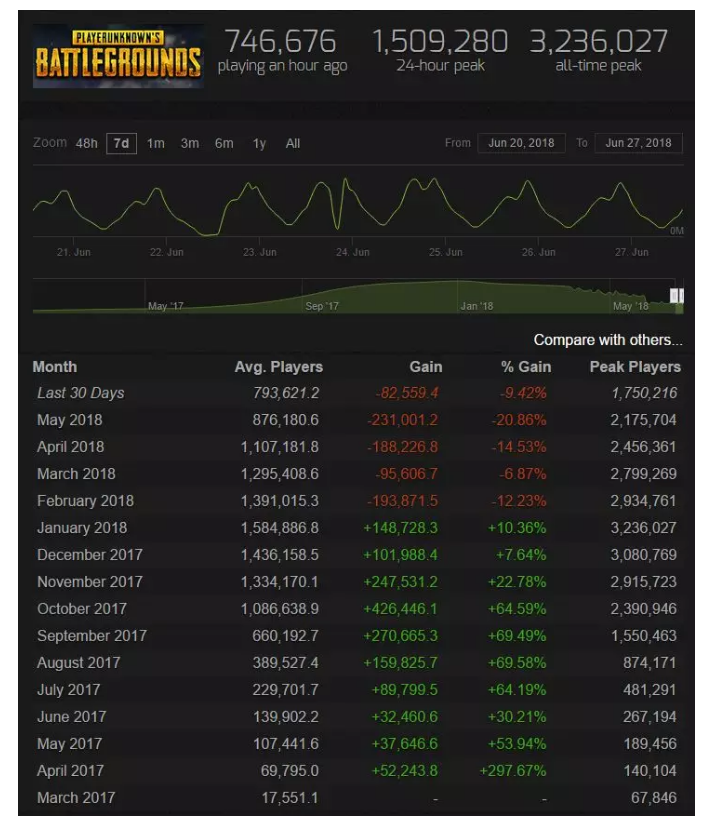The image size is (709, 831).
Task: Click average players value 876,180.6
Action: coord(286,420)
